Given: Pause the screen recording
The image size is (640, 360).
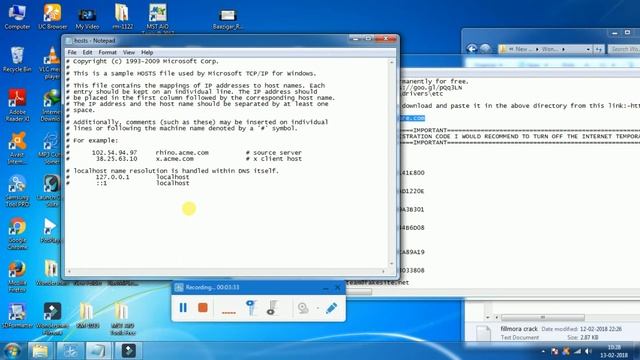Looking at the screenshot, I should [183, 307].
